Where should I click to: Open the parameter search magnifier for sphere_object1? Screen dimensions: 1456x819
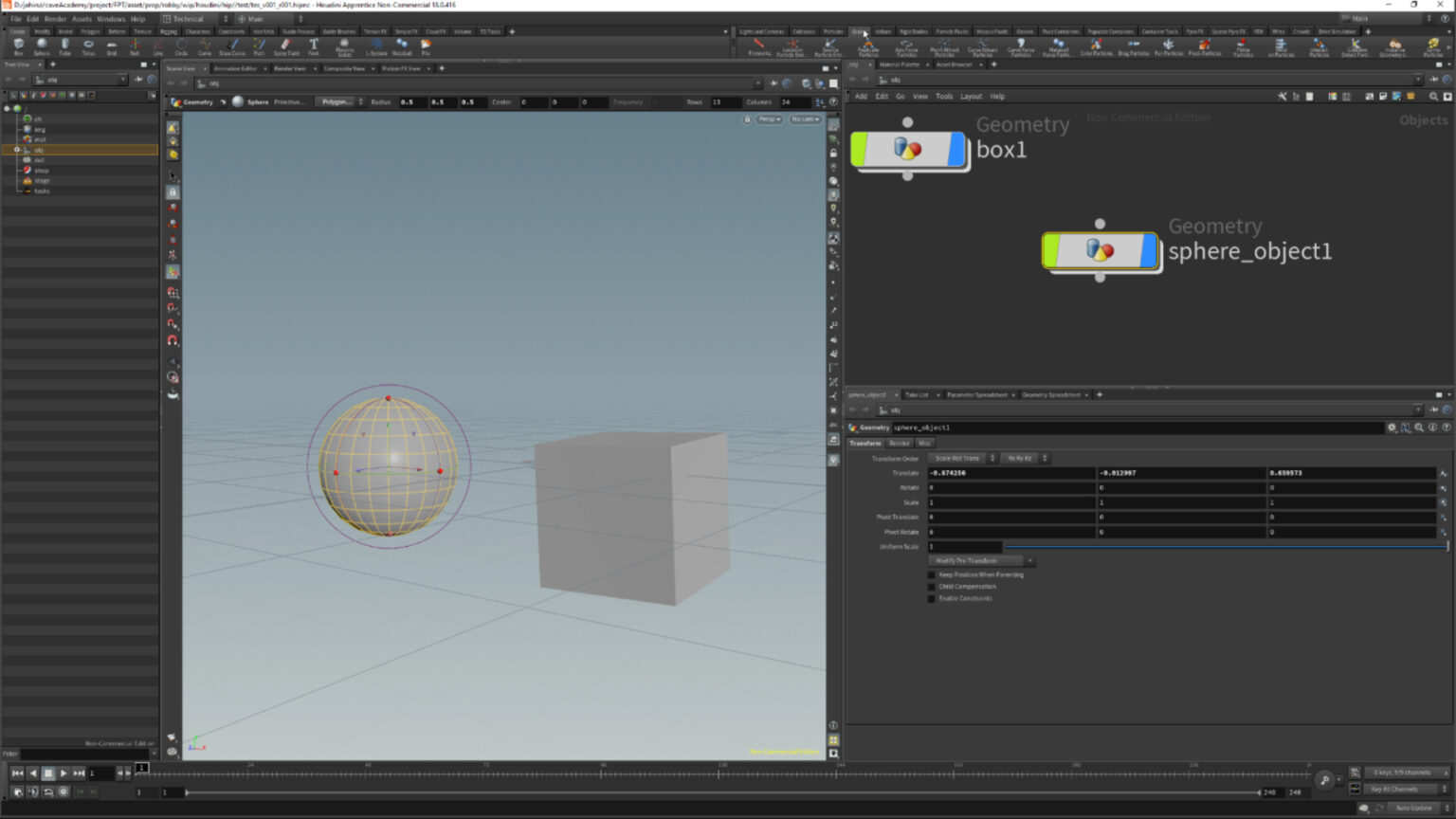1418,428
